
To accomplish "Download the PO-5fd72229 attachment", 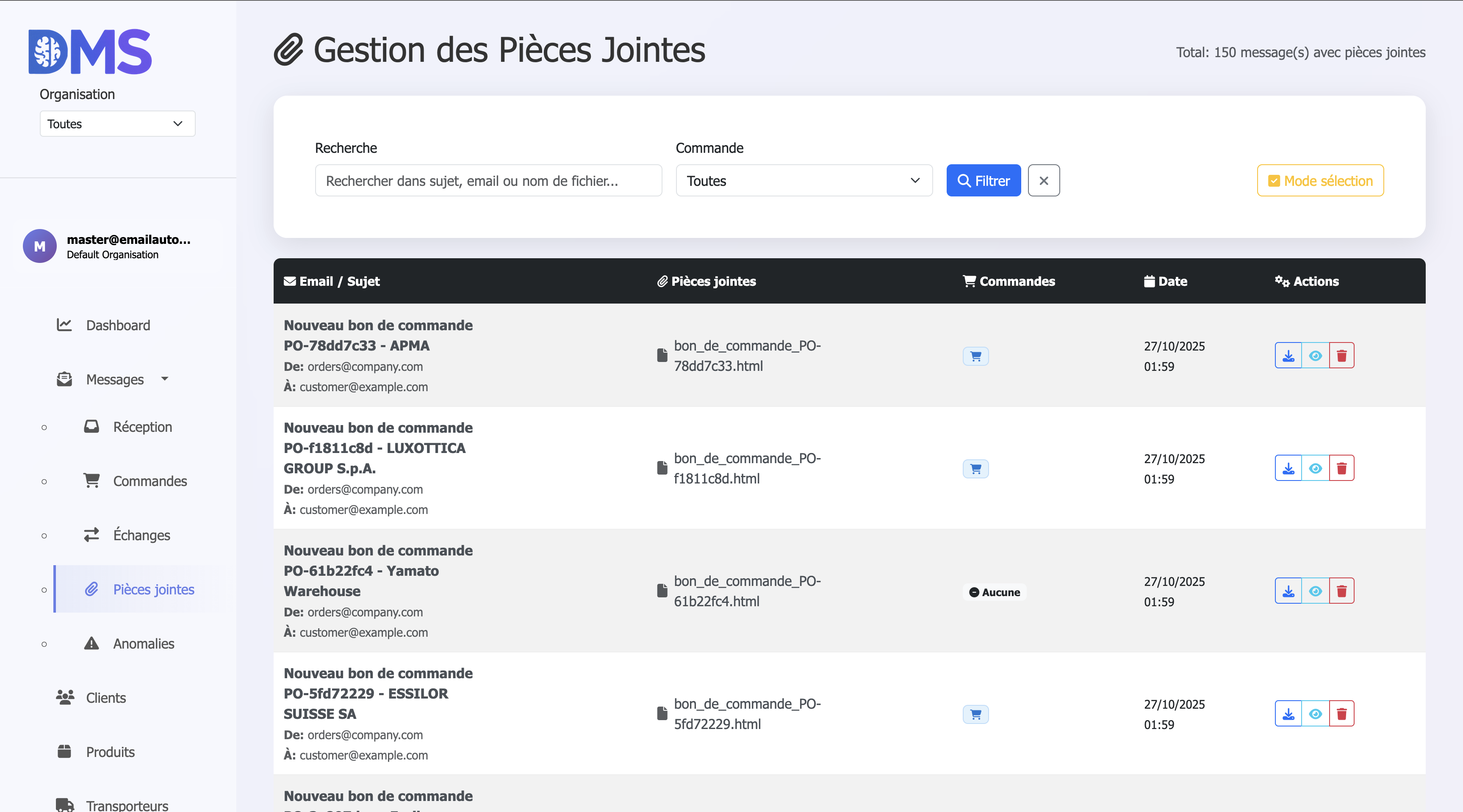I will pos(1288,713).
